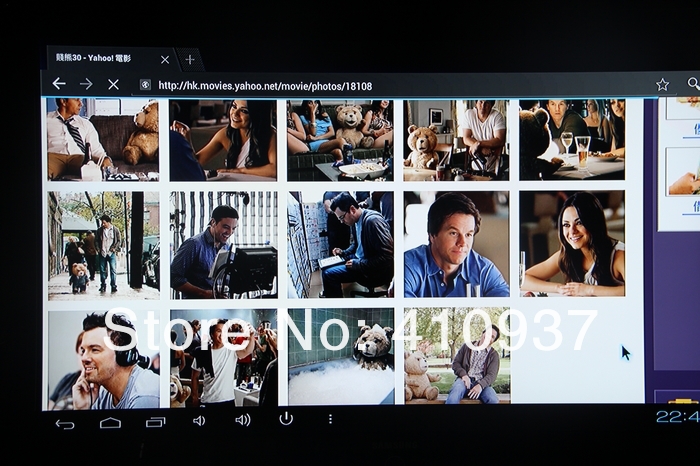Image resolution: width=700 pixels, height=466 pixels.
Task: Open photo of man and bear sitting on park bench
Action: click(458, 356)
